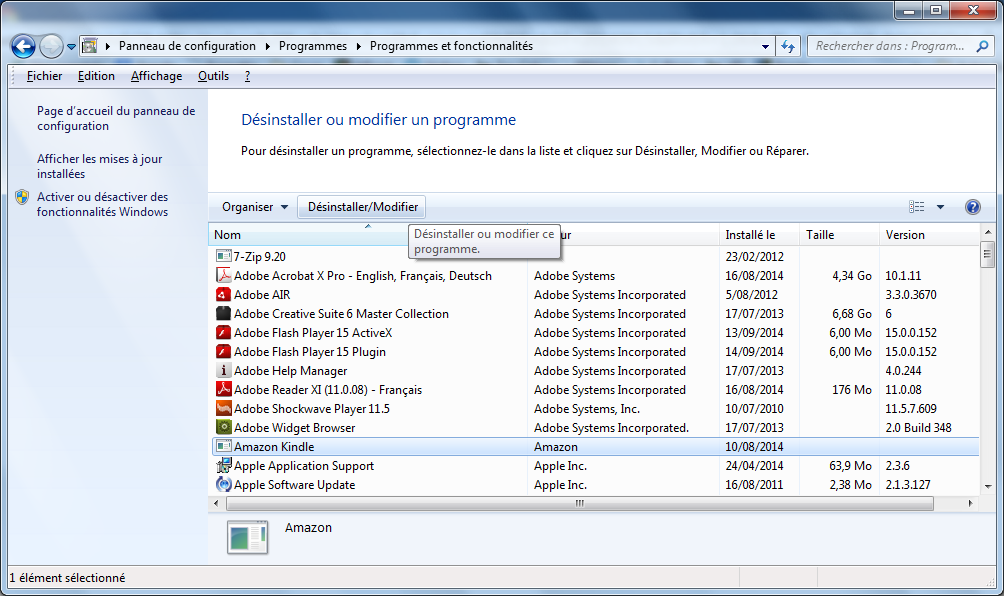
Task: Click the Windows features shield icon
Action: click(x=22, y=197)
